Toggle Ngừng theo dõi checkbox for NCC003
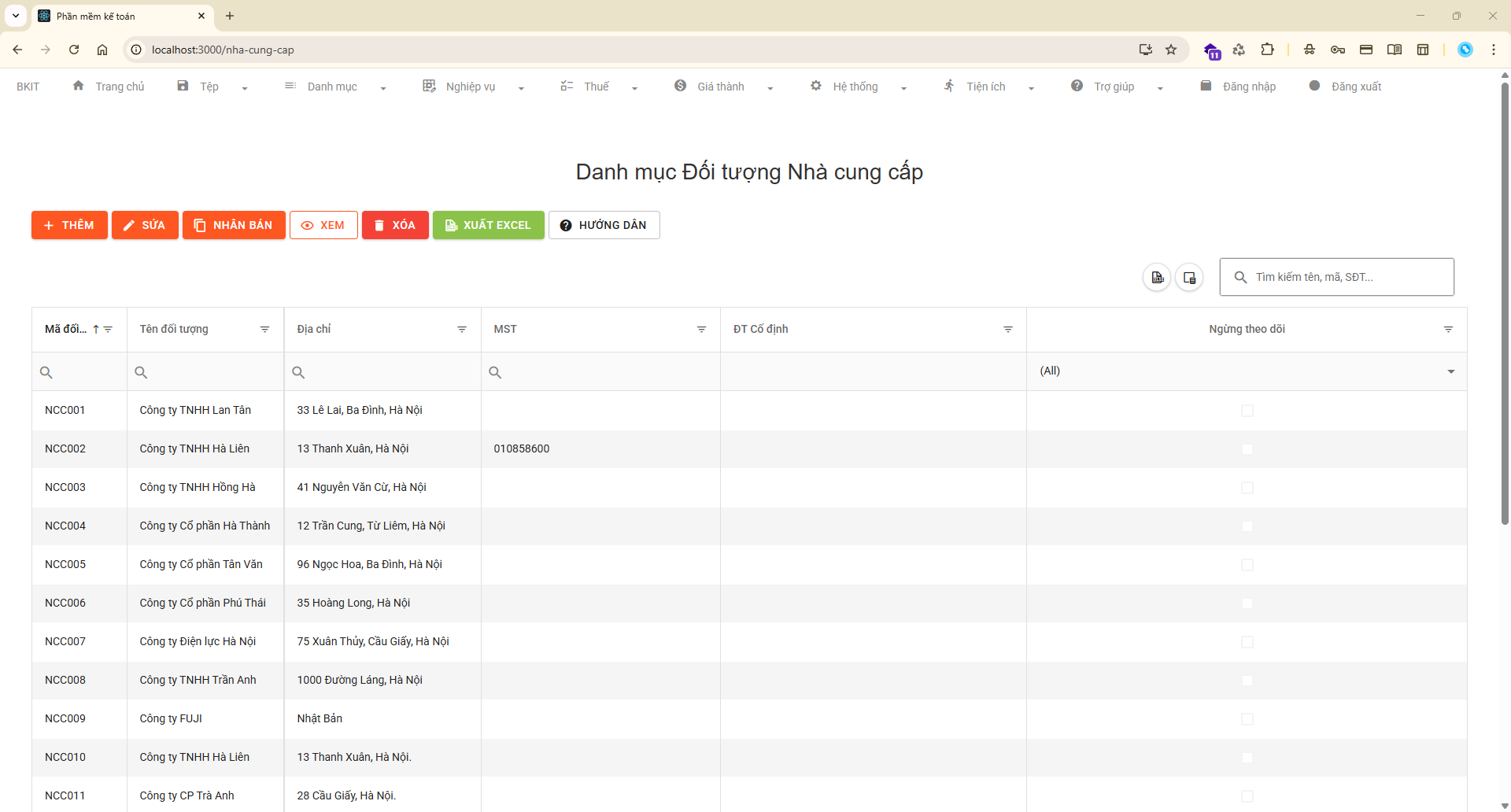The height and width of the screenshot is (812, 1511). 1247,488
